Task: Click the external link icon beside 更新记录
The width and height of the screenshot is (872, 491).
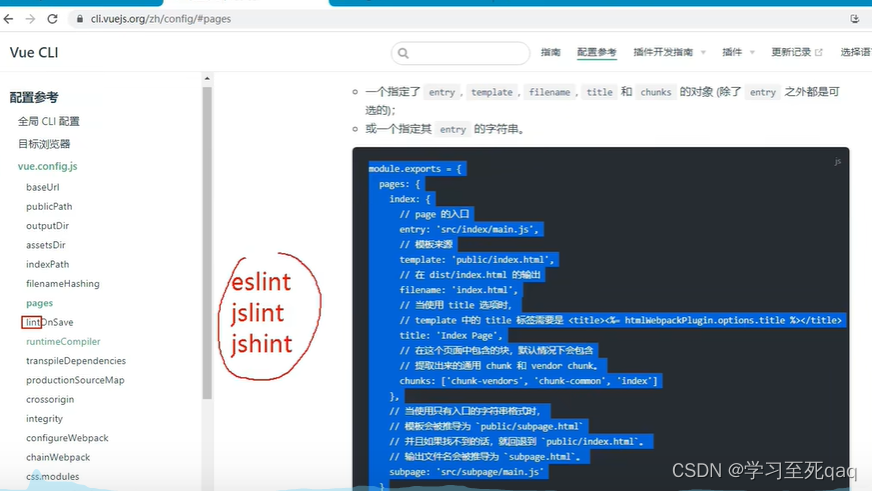Action: (x=819, y=52)
